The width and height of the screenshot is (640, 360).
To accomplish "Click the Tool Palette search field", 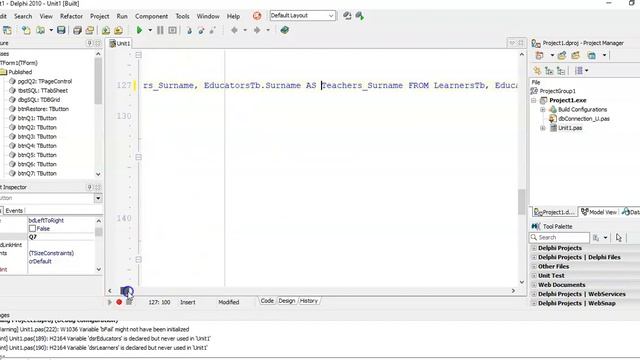I will (560, 237).
